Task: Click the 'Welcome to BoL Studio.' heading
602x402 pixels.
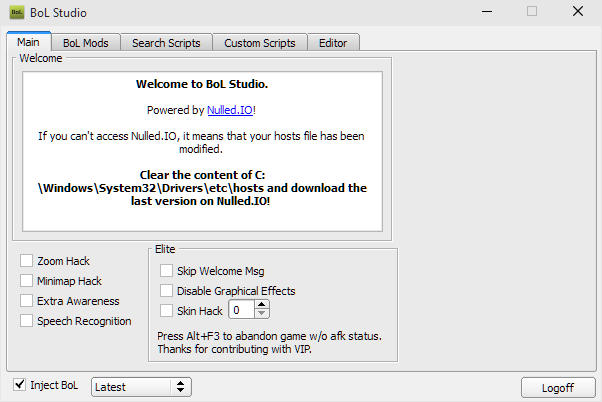Action: [202, 84]
